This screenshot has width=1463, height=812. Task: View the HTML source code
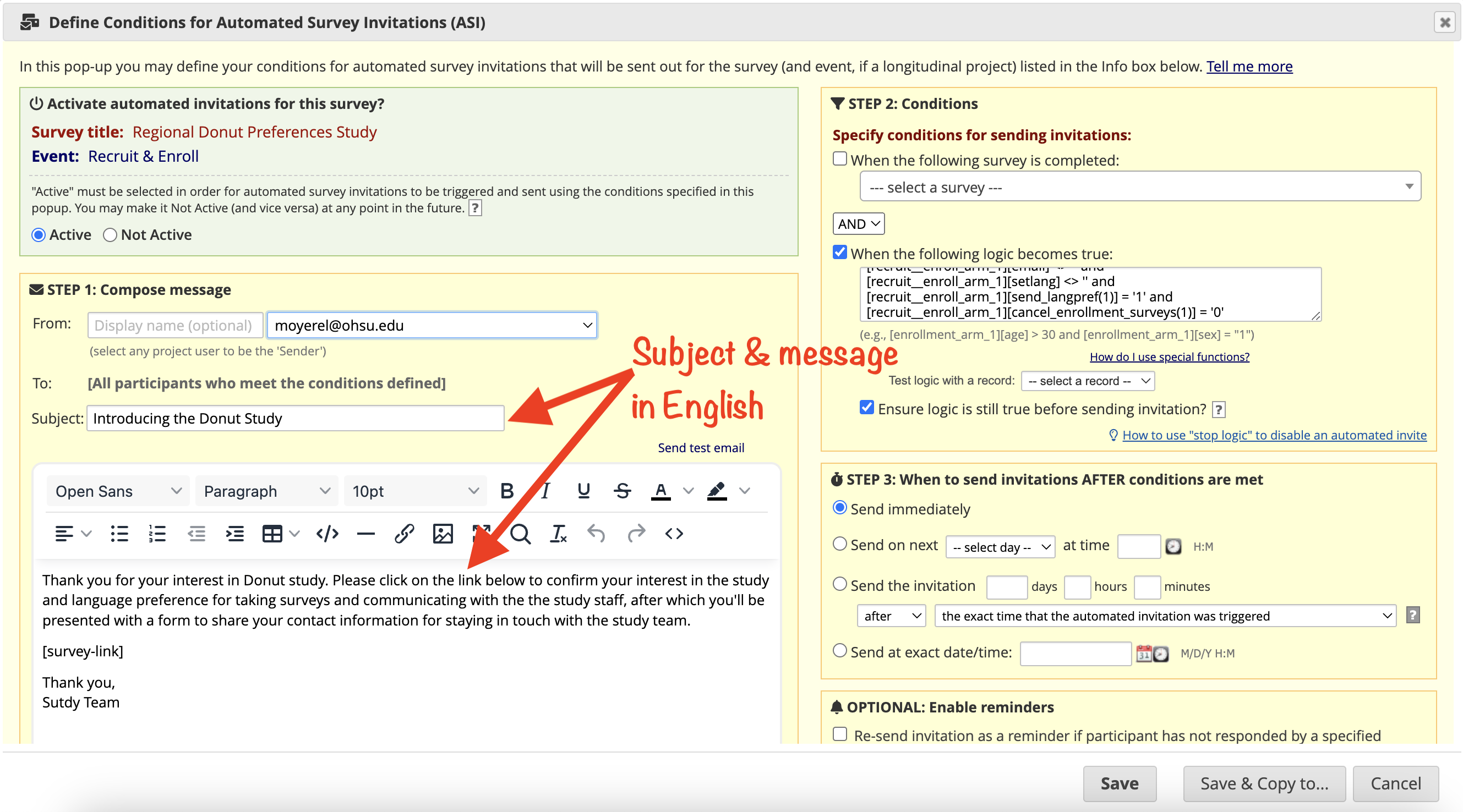(674, 534)
